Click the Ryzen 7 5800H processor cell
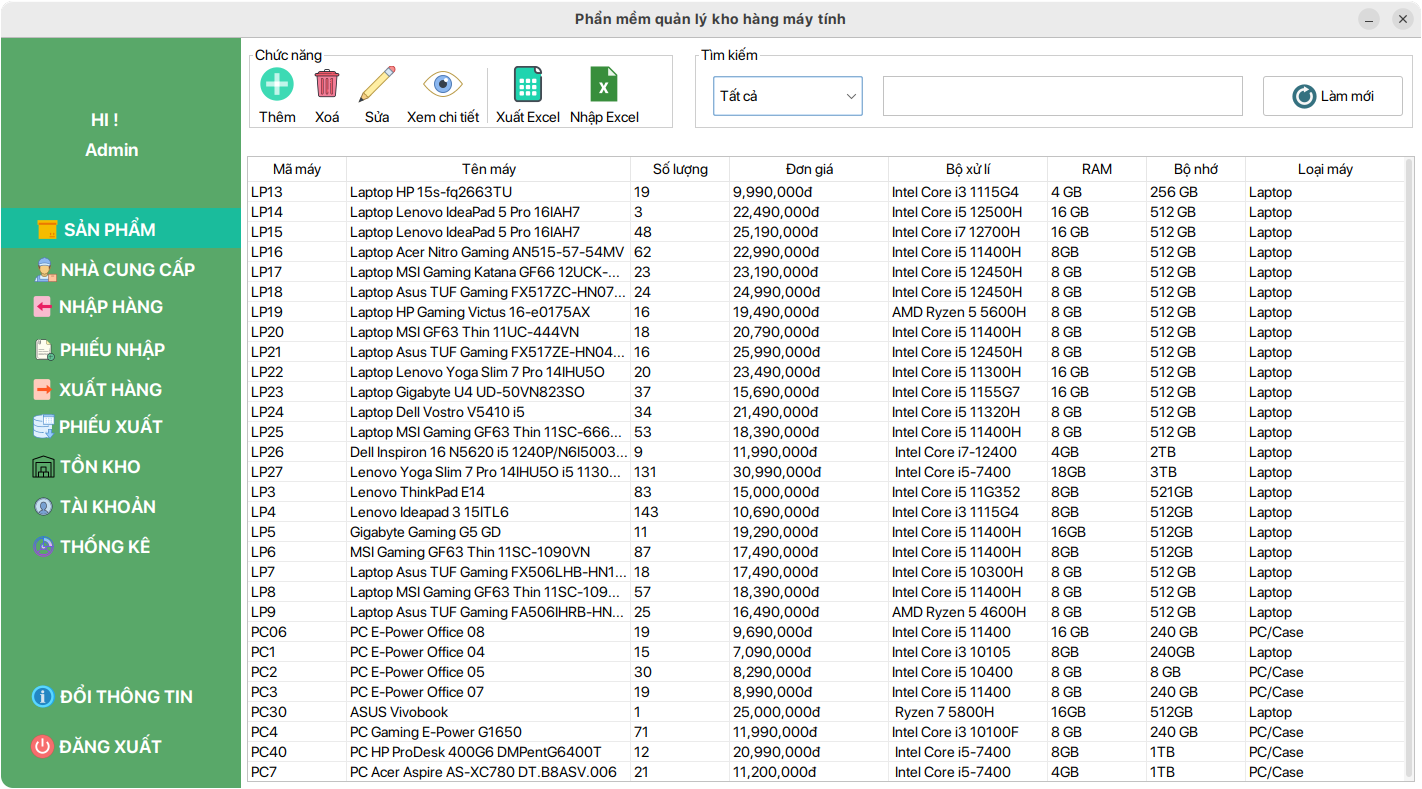This screenshot has height=789, width=1422. [x=968, y=712]
